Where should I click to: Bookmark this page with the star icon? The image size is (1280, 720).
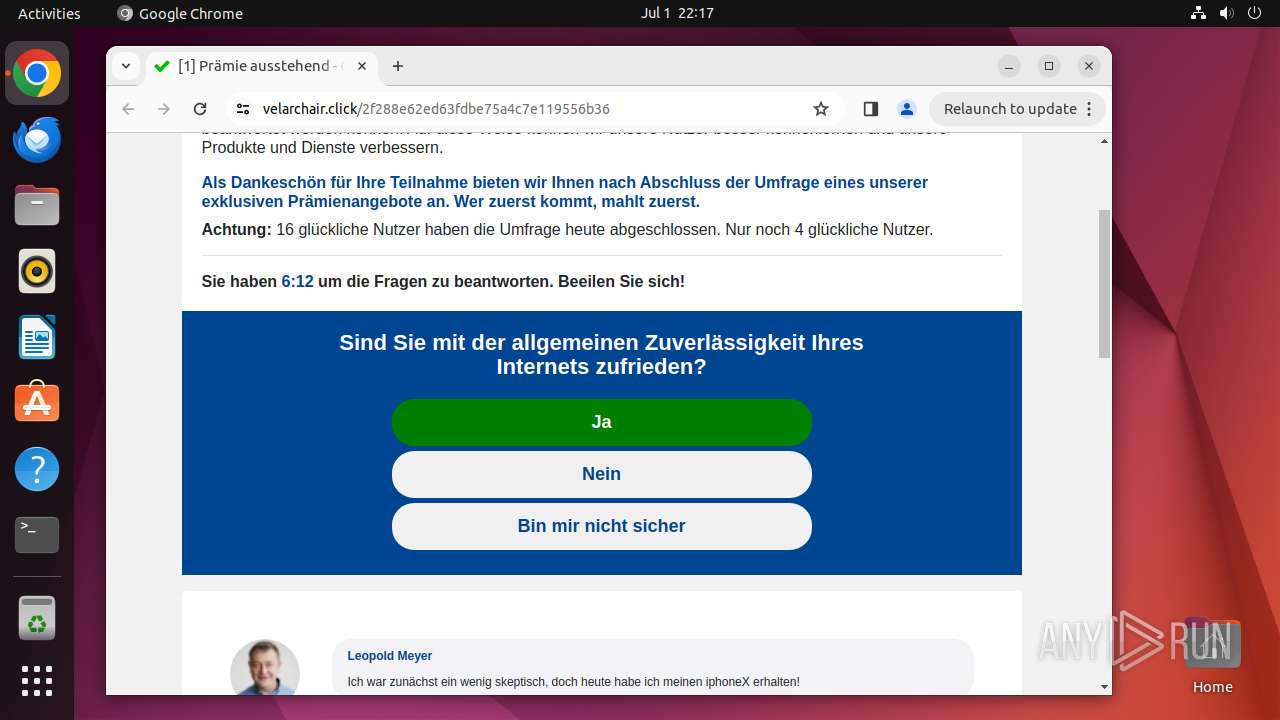point(821,109)
